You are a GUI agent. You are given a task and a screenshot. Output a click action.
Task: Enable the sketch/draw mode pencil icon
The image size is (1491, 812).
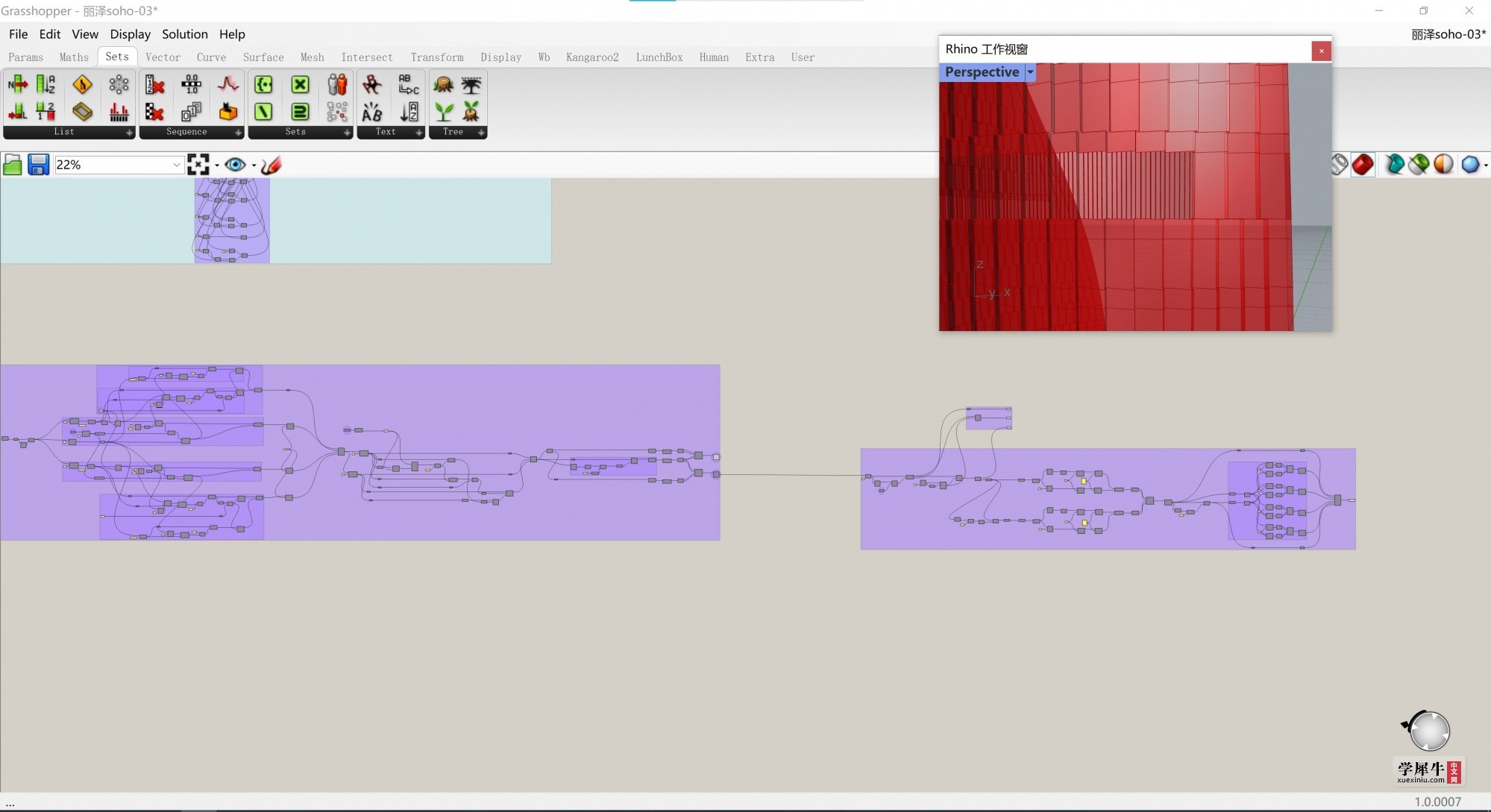coord(274,164)
